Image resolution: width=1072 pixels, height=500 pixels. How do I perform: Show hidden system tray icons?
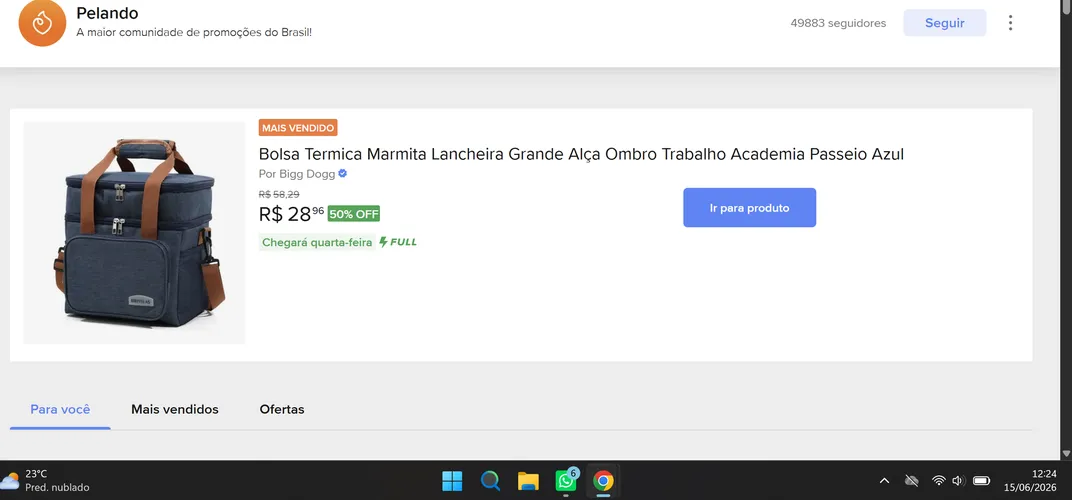pos(884,481)
